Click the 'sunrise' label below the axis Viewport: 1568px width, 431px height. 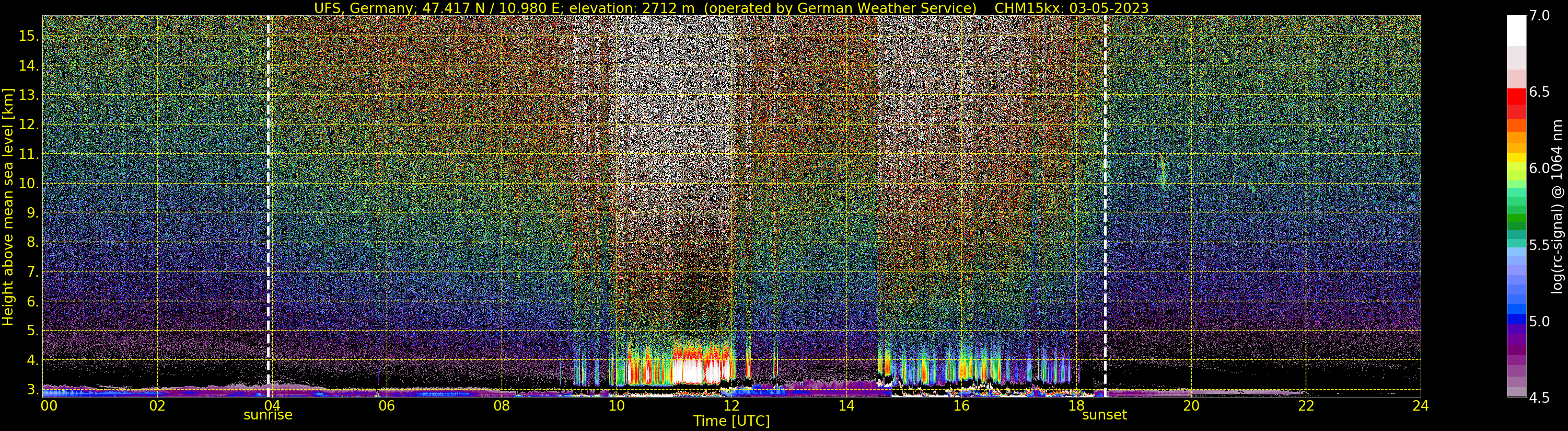click(268, 415)
